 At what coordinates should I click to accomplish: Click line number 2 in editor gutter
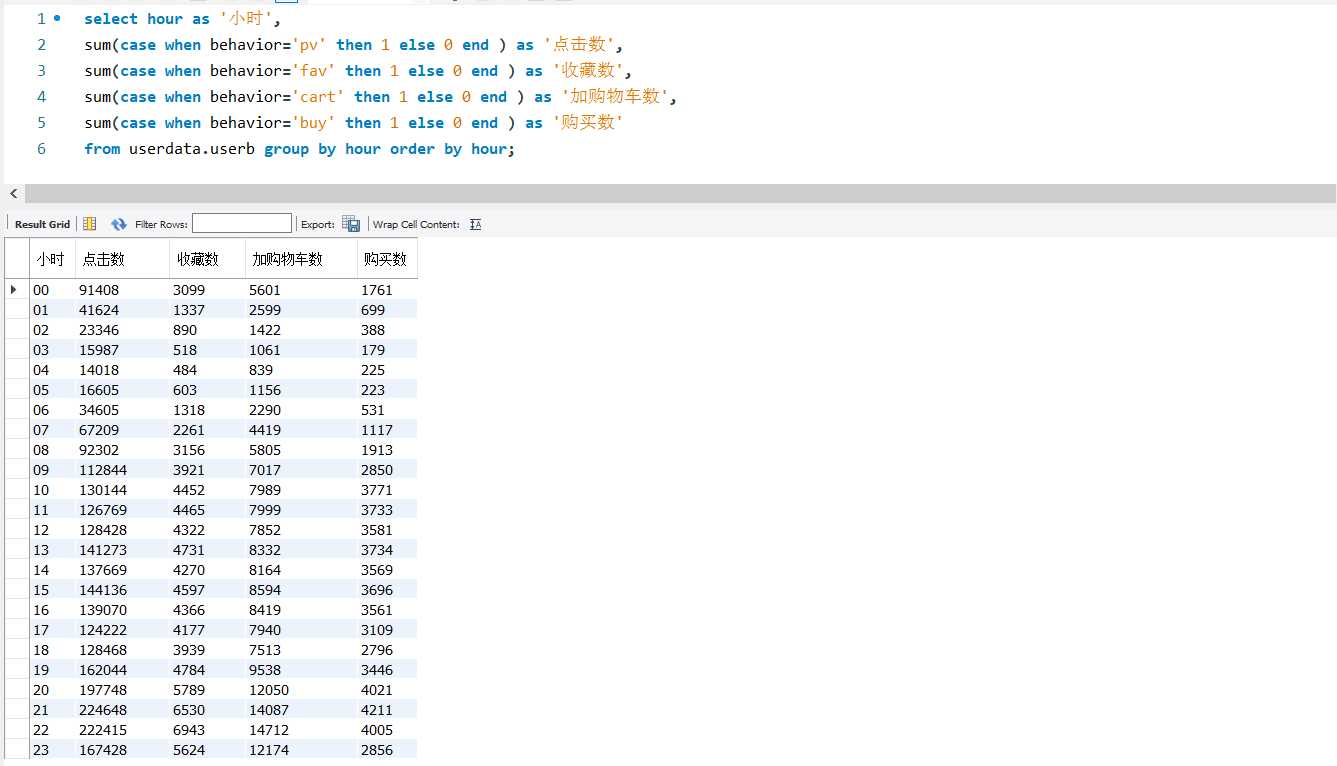[x=41, y=45]
